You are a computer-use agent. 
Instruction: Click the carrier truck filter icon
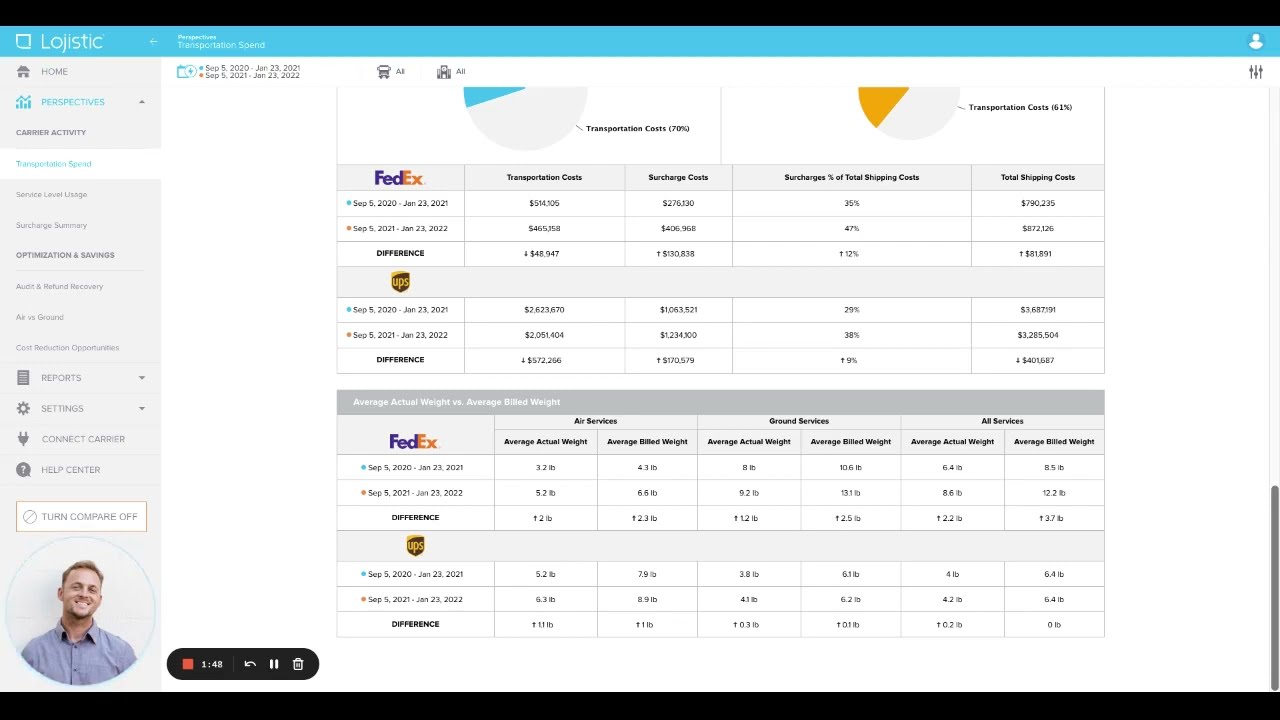pos(383,72)
